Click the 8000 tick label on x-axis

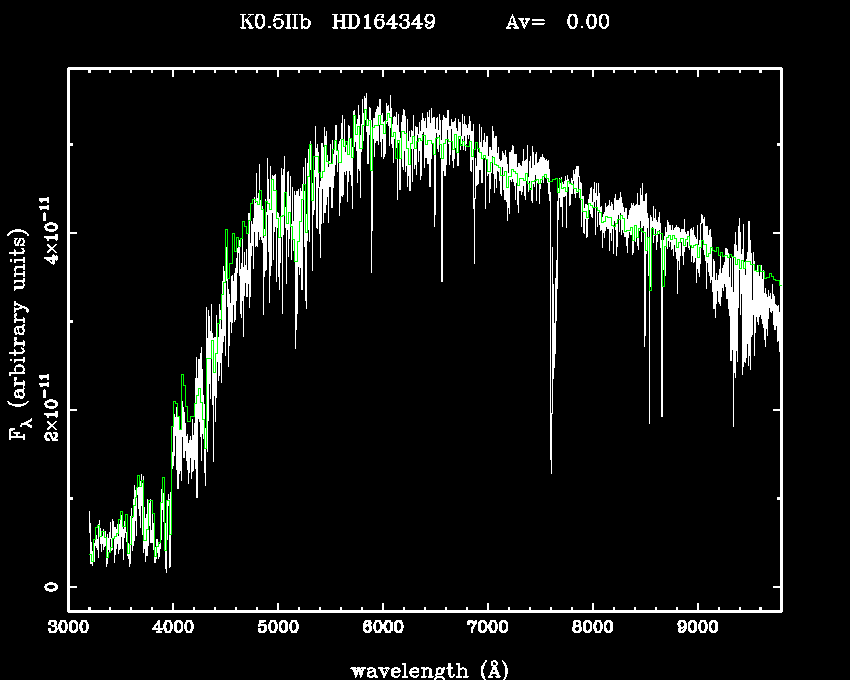coord(592,629)
